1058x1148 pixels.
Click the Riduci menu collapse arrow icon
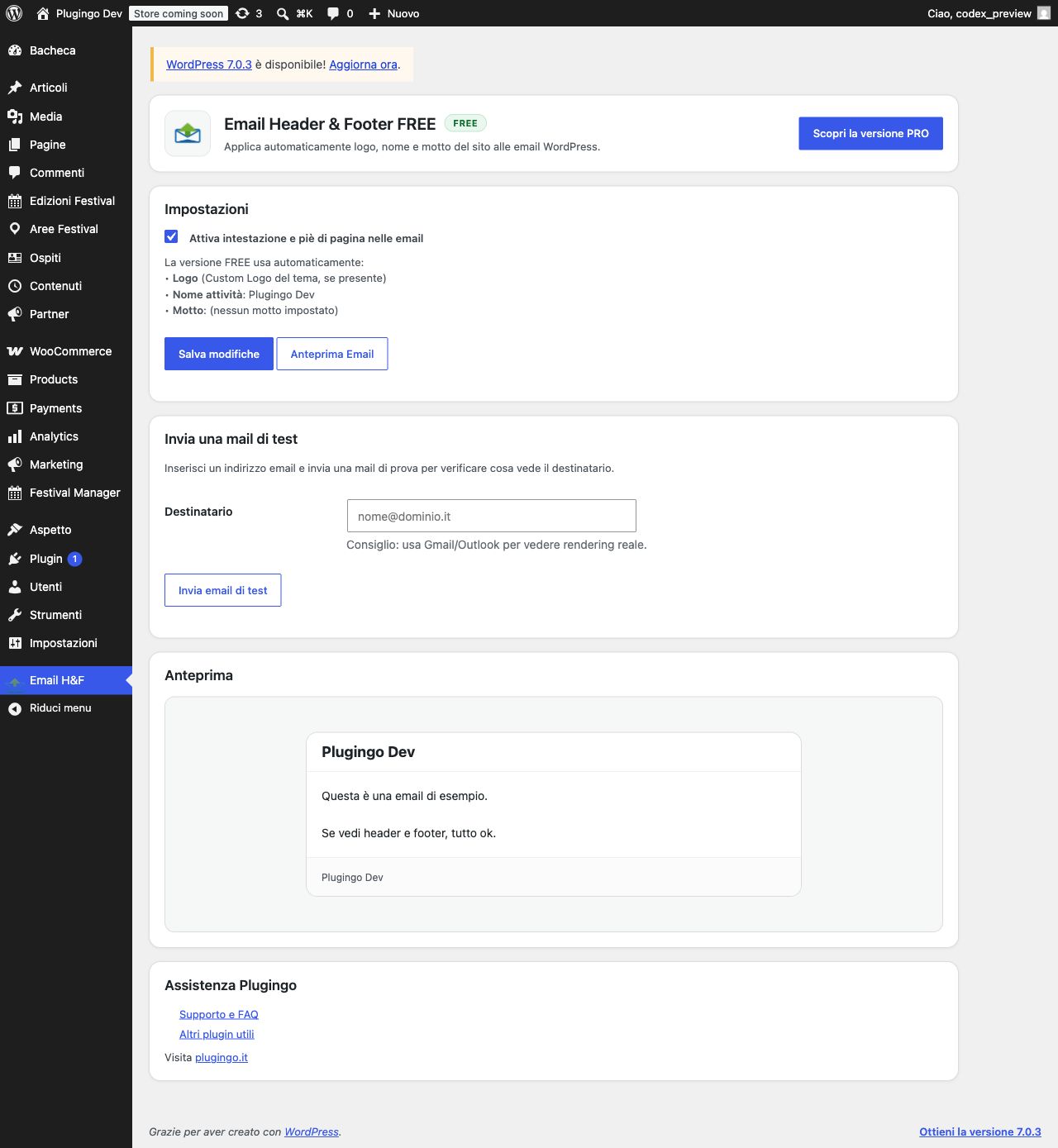(x=15, y=708)
